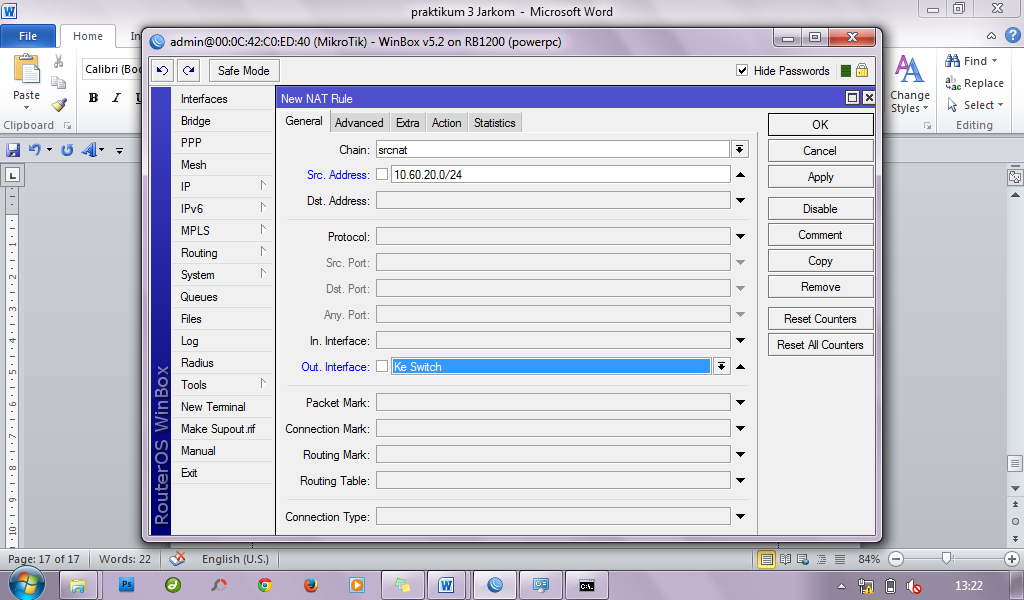The width and height of the screenshot is (1024, 600).
Task: Click the Change Styles icon in Word
Action: pos(909,69)
